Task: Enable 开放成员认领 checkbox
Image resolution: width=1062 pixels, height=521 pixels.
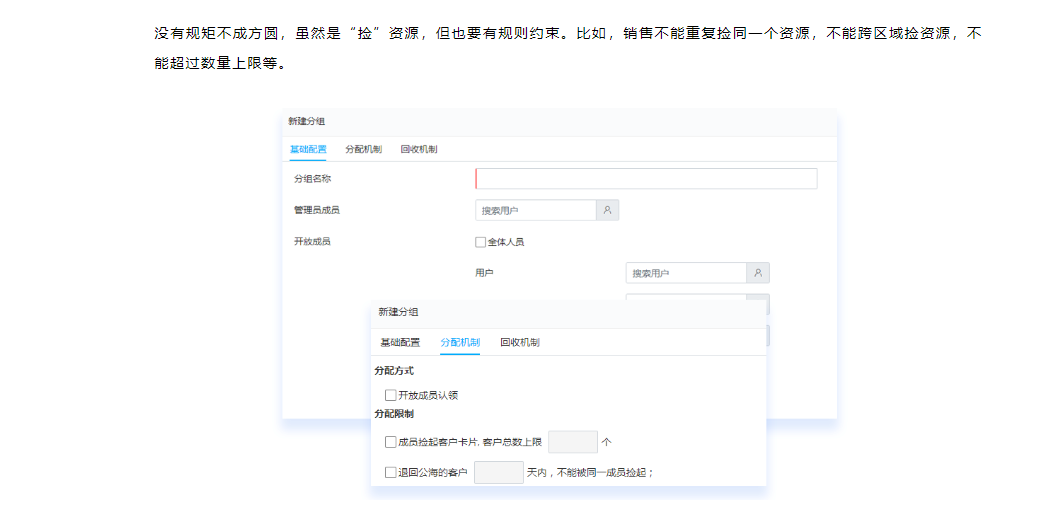Action: pos(391,395)
